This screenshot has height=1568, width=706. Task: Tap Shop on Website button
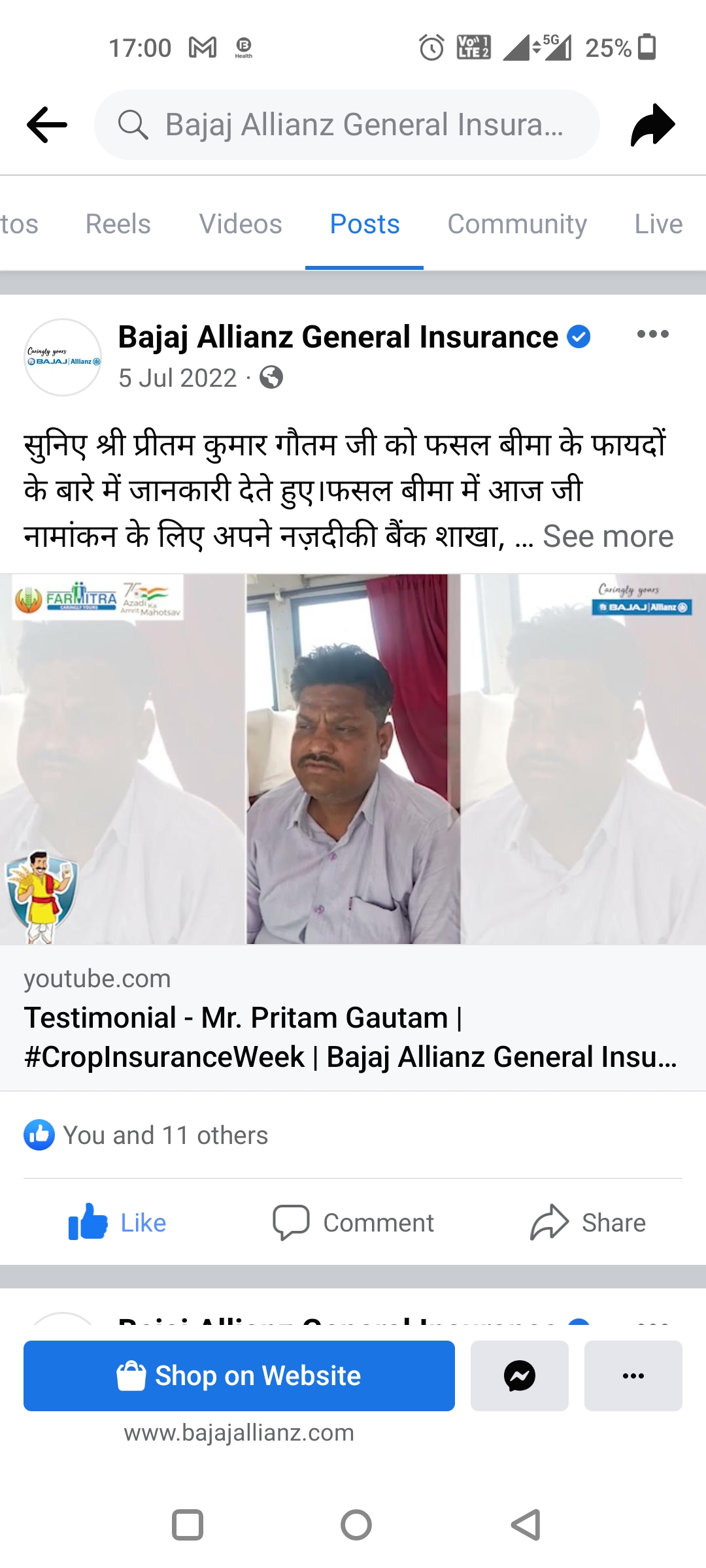coord(239,1375)
